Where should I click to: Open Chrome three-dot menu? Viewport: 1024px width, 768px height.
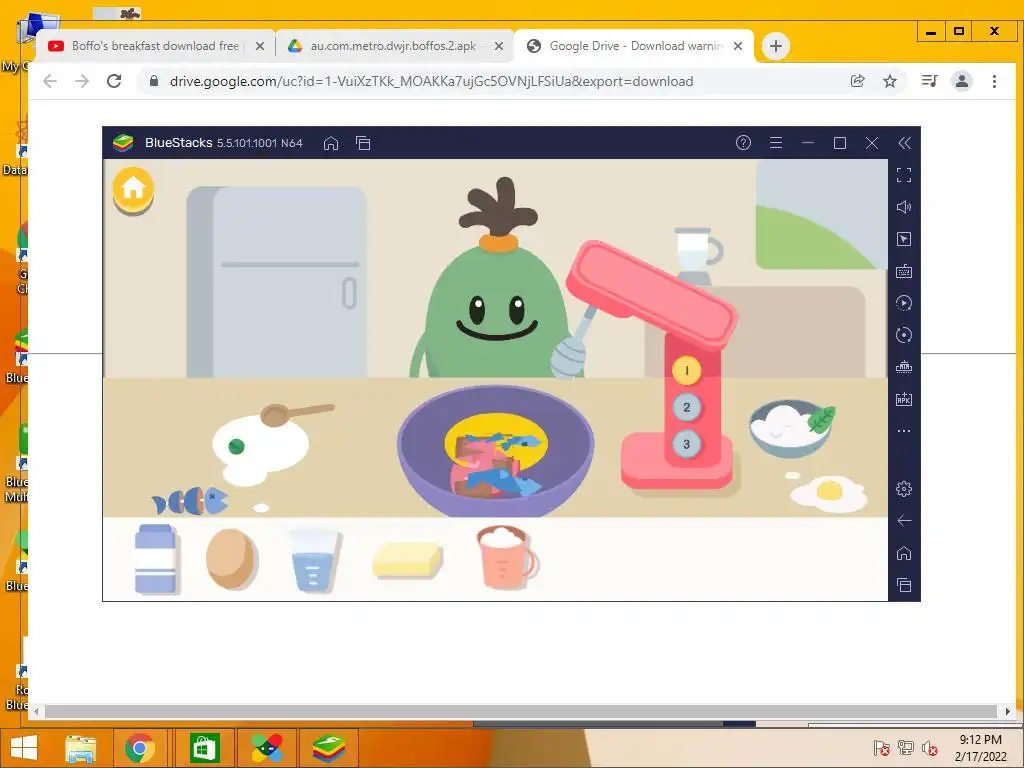click(994, 81)
